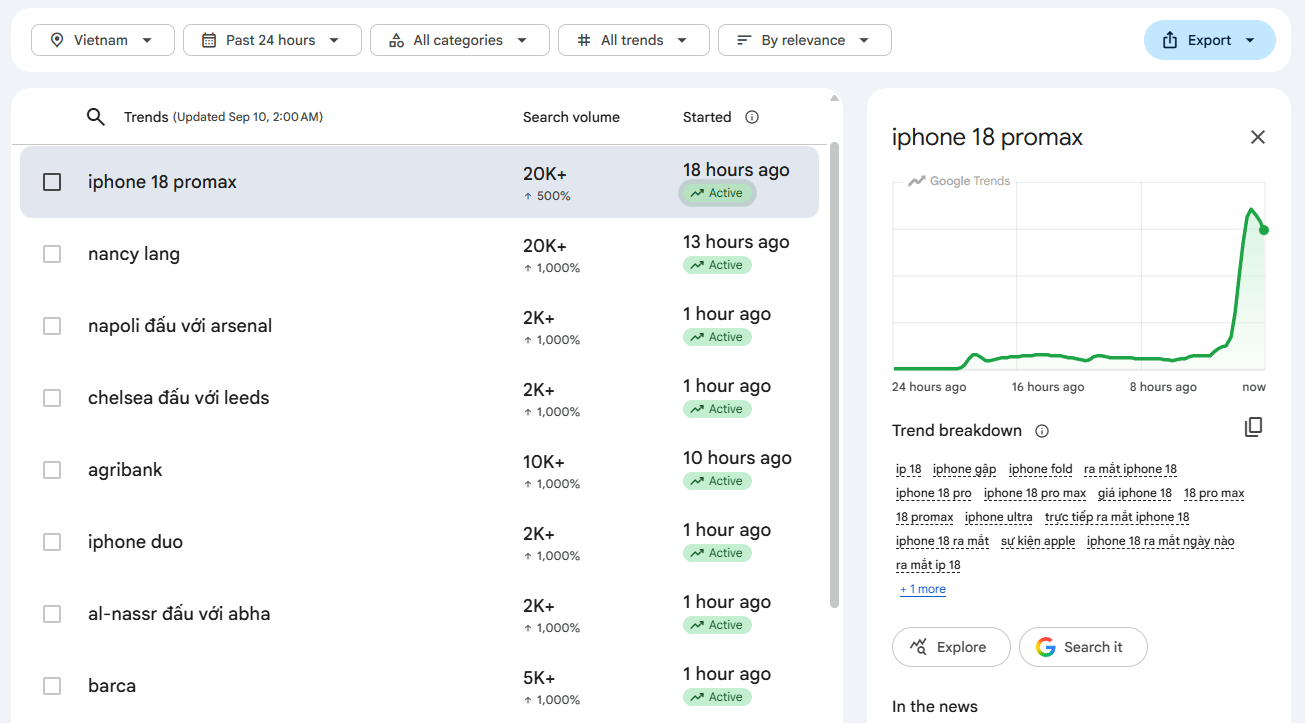This screenshot has width=1305, height=723.
Task: Show more breakdown terms via +1 more
Action: (923, 589)
